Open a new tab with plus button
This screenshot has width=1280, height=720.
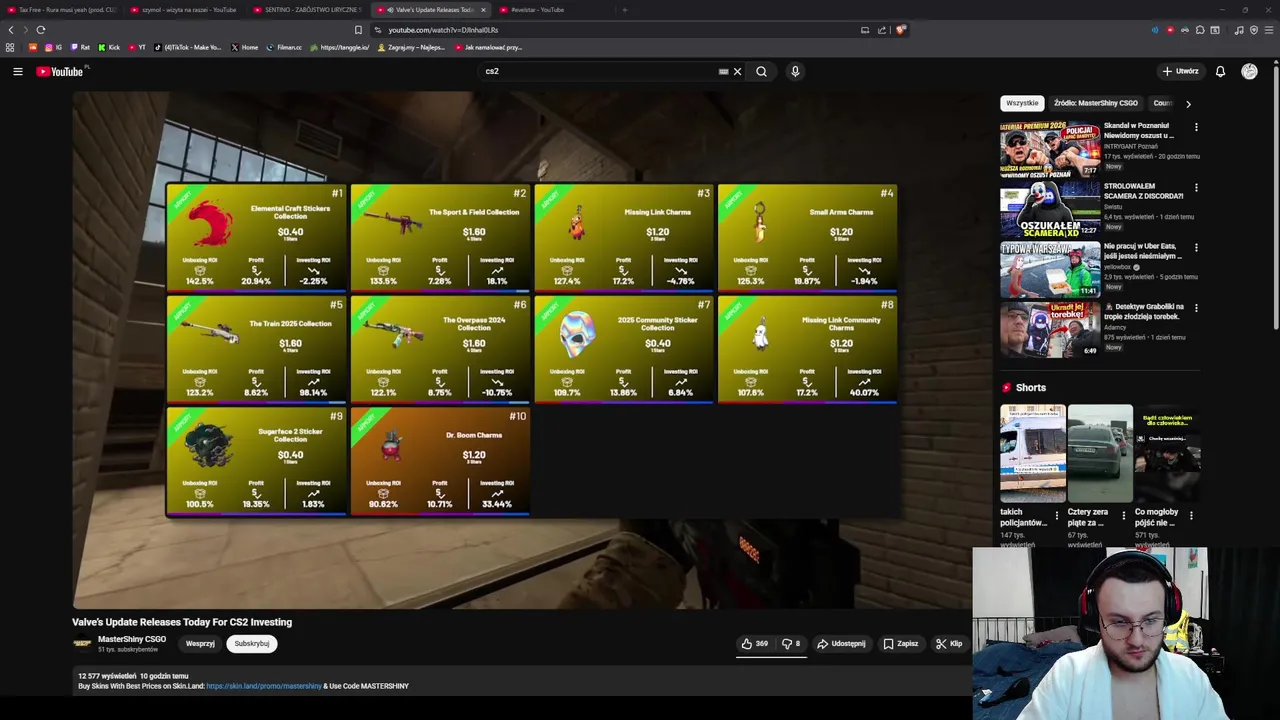tap(625, 10)
